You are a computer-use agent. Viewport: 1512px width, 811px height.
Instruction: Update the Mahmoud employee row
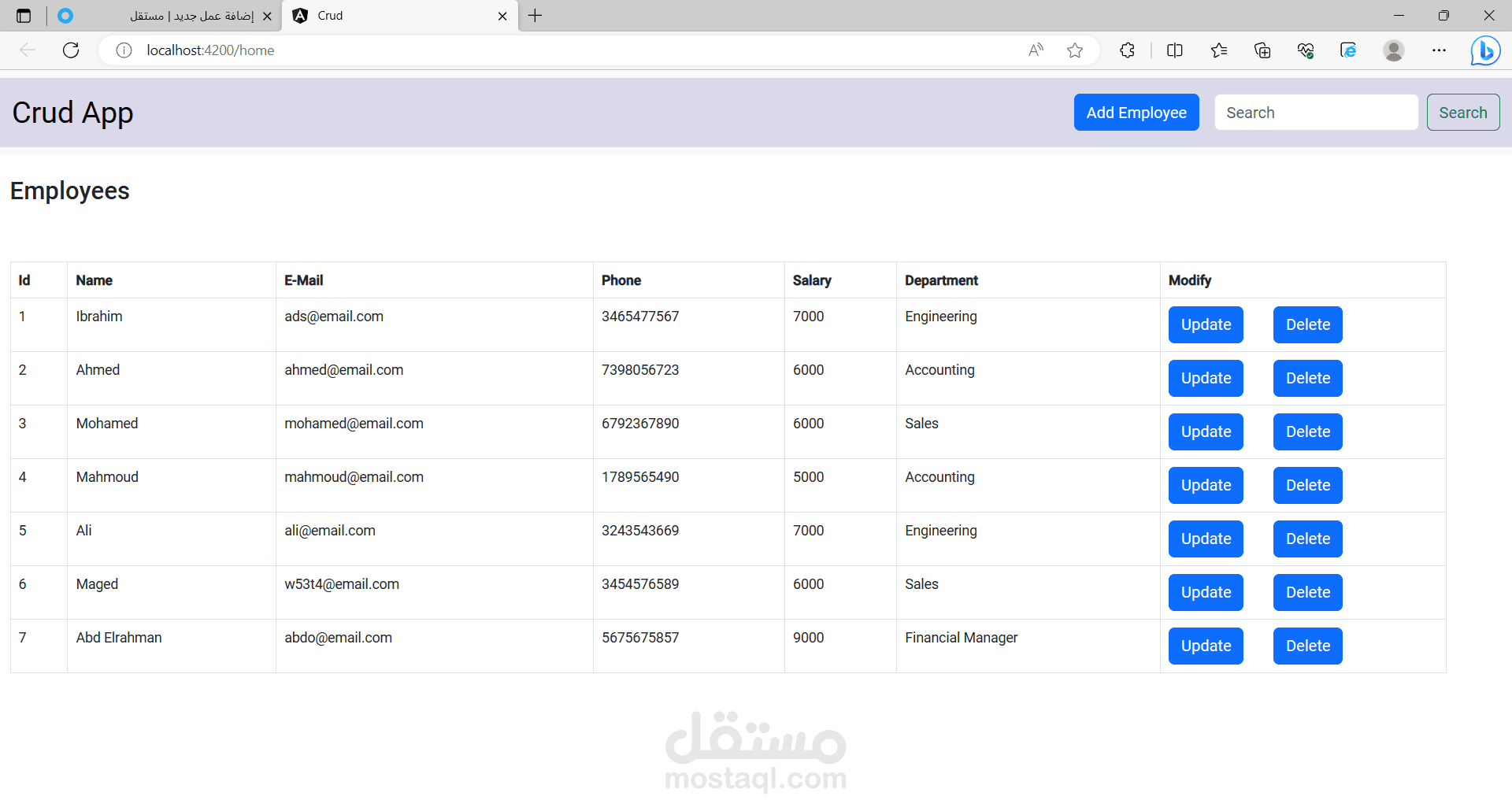(x=1206, y=485)
